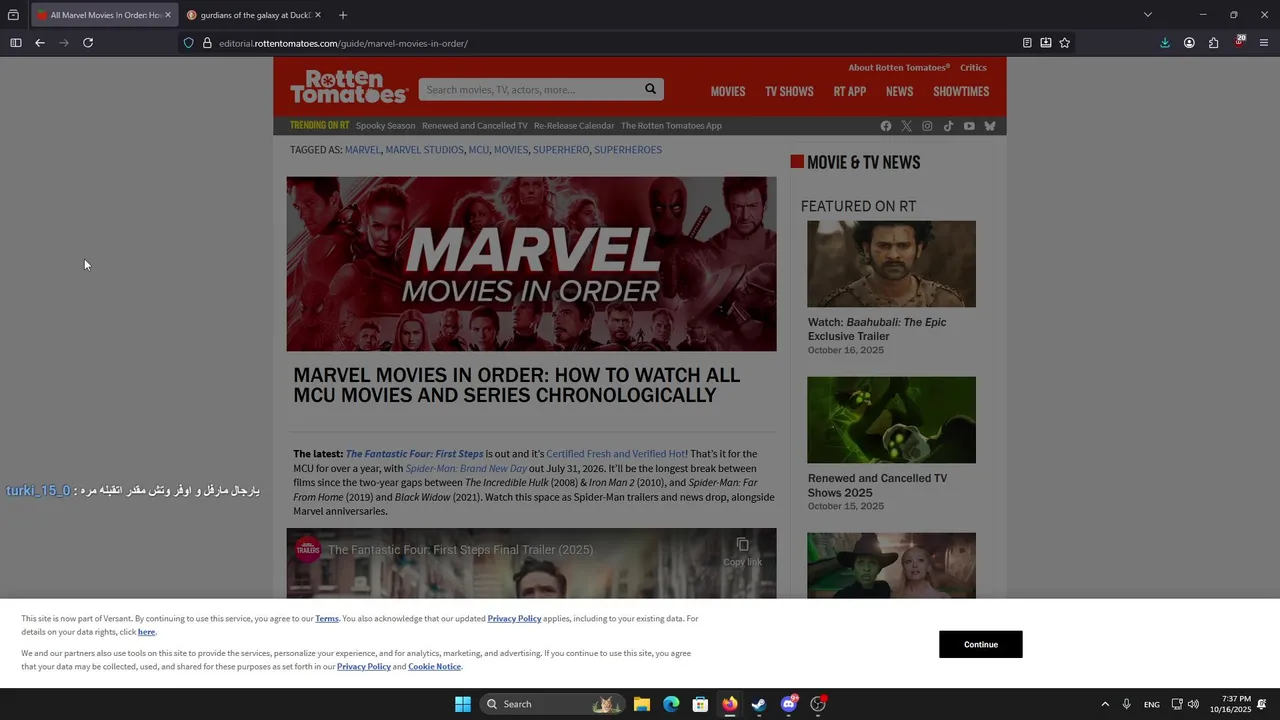
Task: Open Renewed and Cancelled TV trending link
Action: (x=474, y=126)
